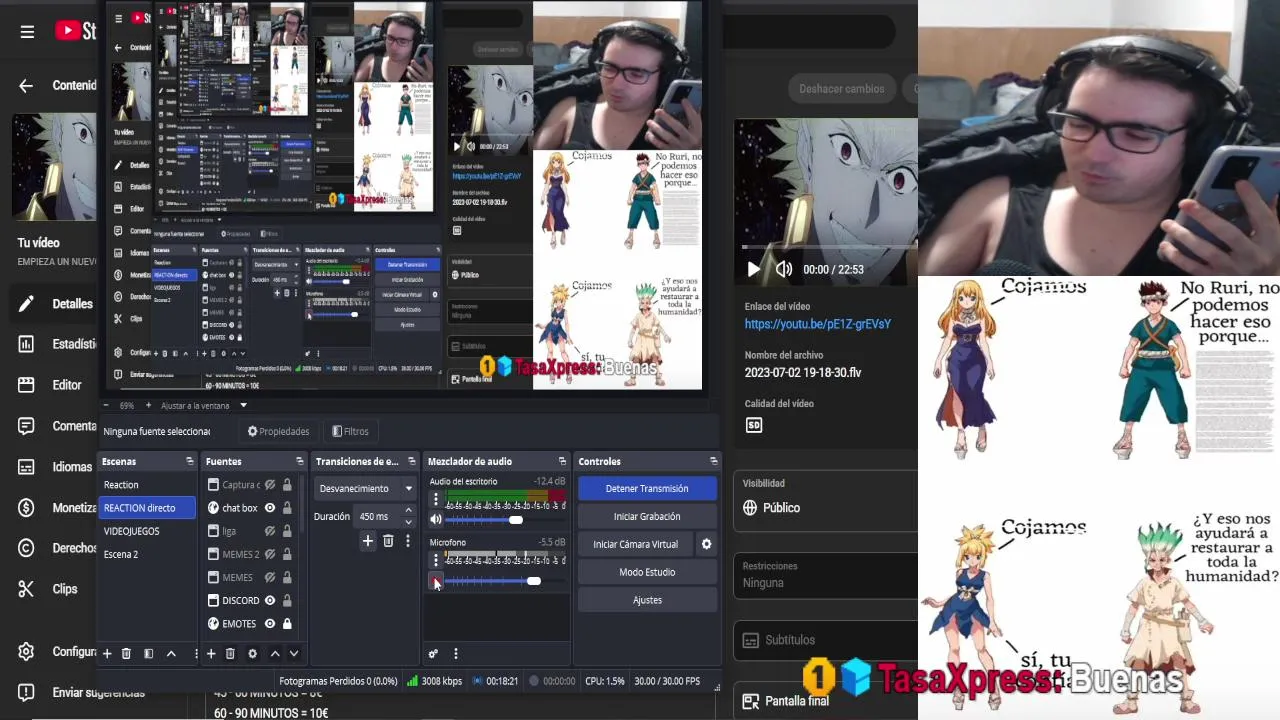Image resolution: width=1280 pixels, height=720 pixels.
Task: Unlock the EMOTES source lock
Action: click(287, 623)
